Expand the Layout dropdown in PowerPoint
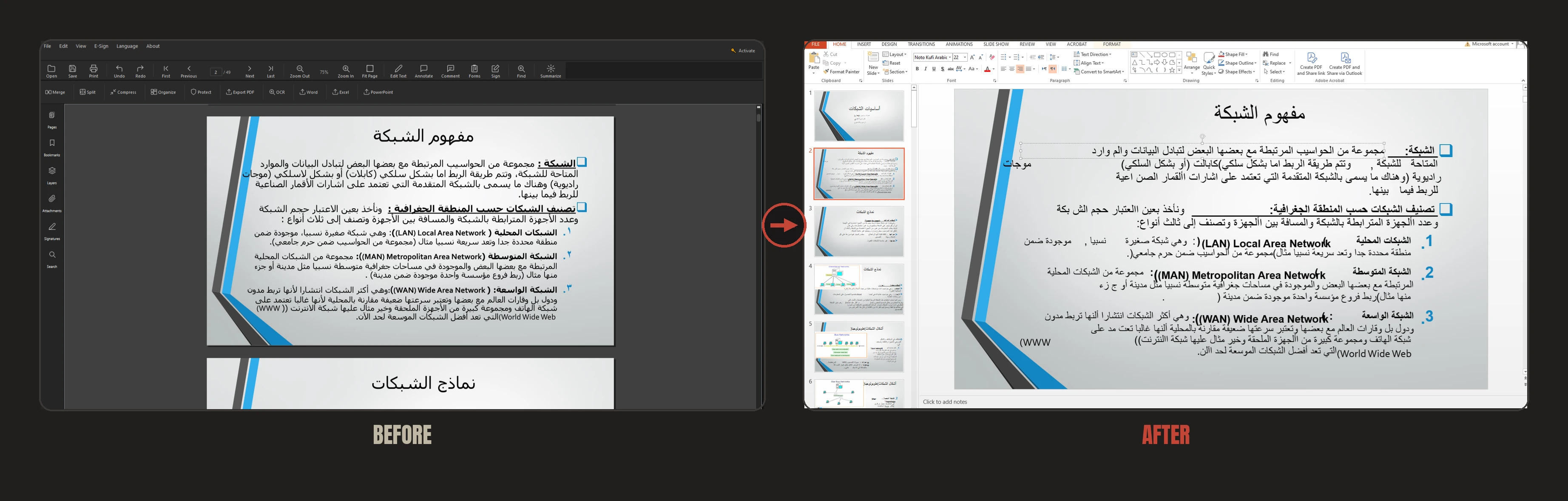The width and height of the screenshot is (1568, 501). pyautogui.click(x=895, y=54)
